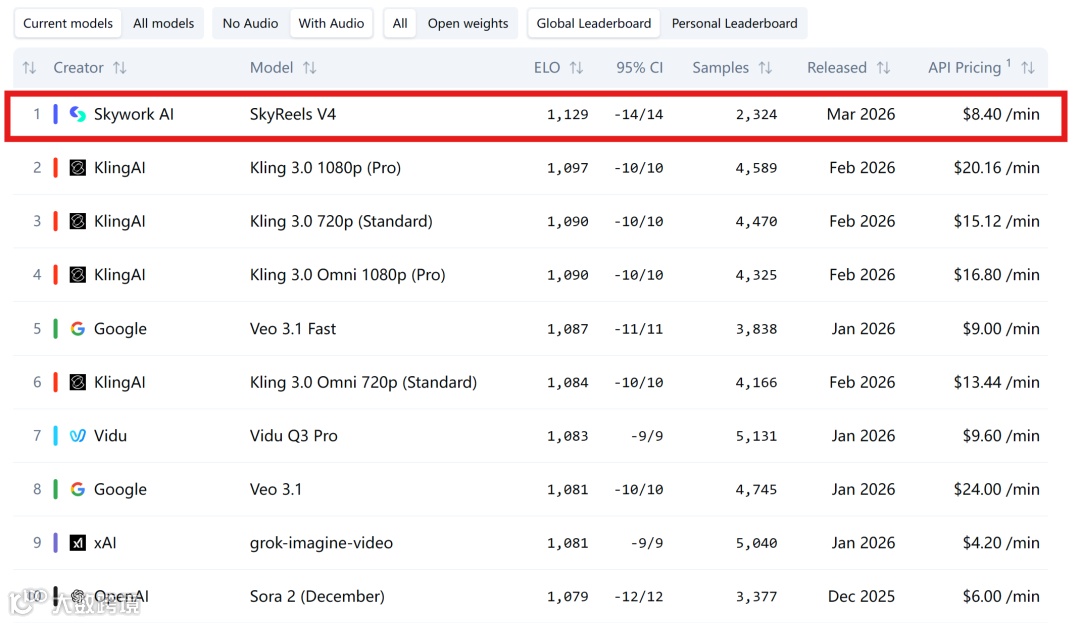
Task: Click Google logo in Veo 3.1 Fast row
Action: point(78,329)
